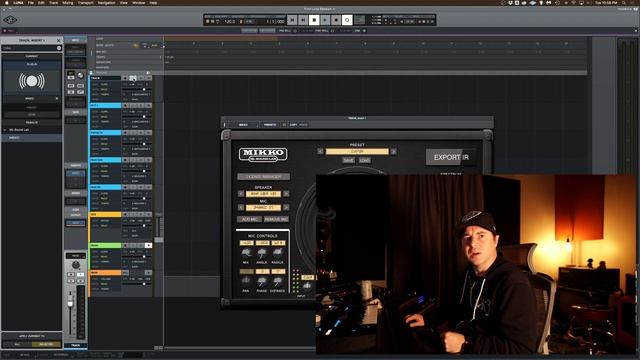
Task: Select the previous mic with the left arrow
Action: point(241,207)
